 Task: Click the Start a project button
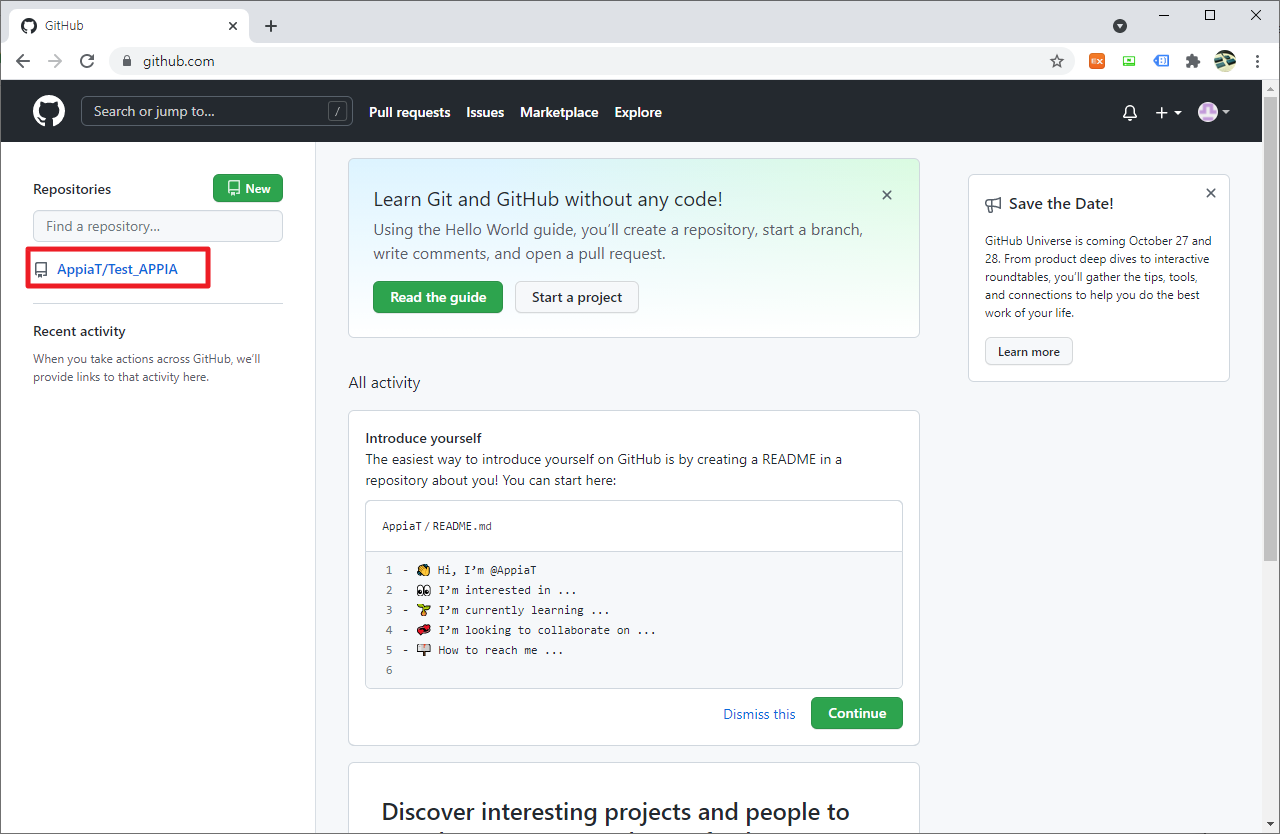pos(577,297)
